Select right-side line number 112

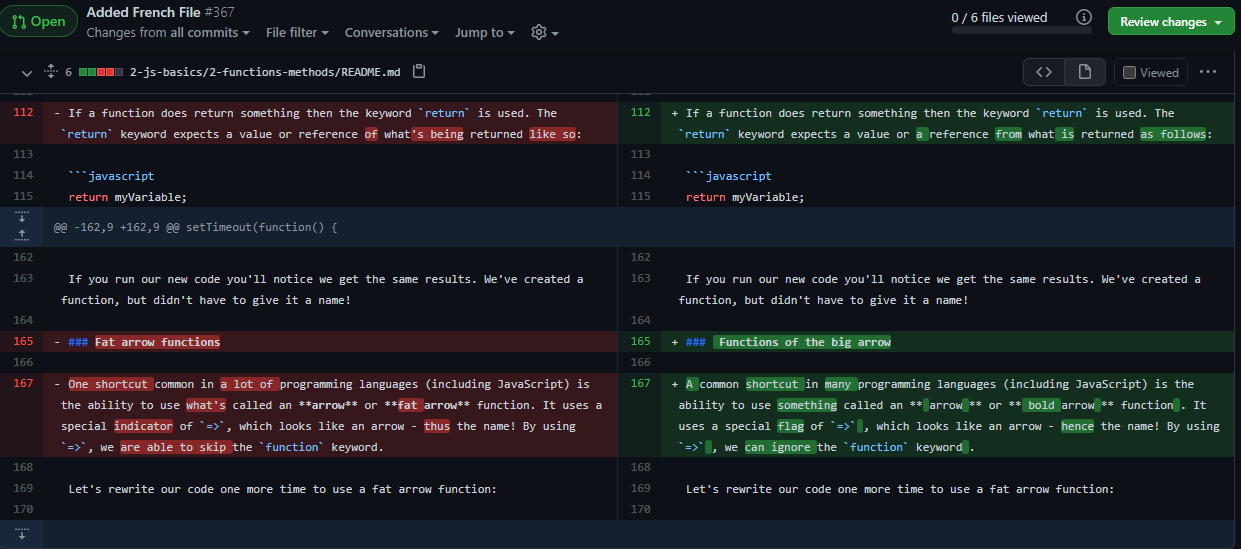(640, 113)
